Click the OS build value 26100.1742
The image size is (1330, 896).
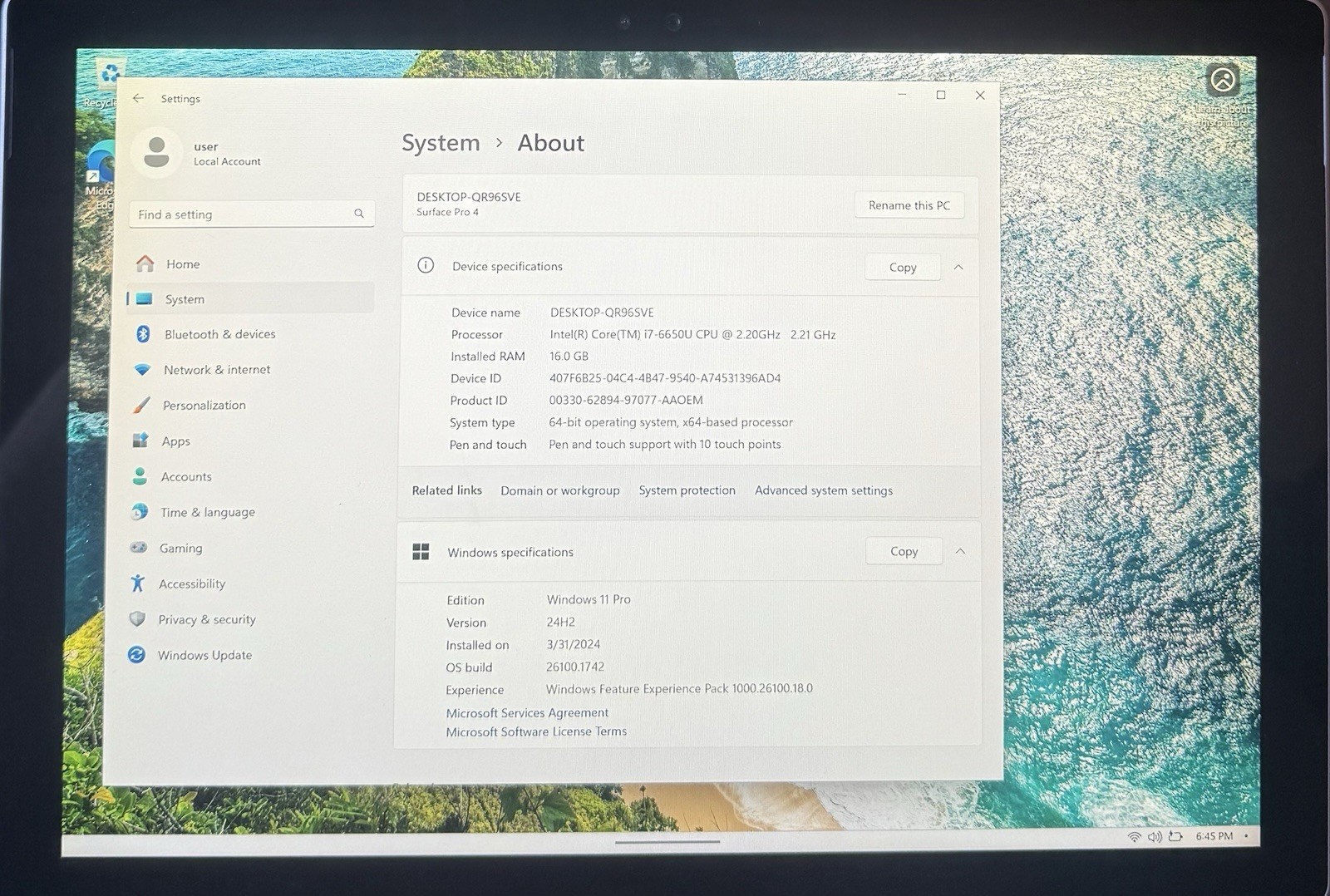pyautogui.click(x=575, y=667)
